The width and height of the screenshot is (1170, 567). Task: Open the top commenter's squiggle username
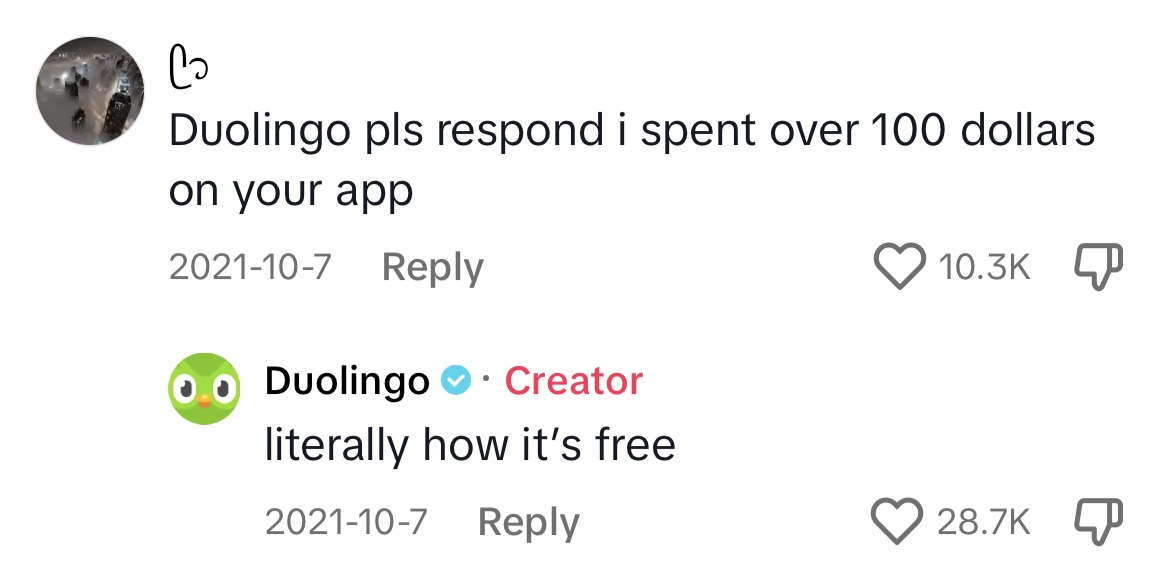coord(188,68)
